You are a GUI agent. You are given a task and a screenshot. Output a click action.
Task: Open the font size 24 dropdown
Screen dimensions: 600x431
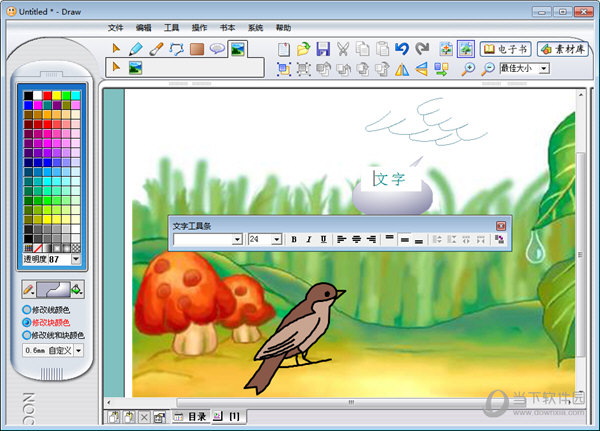[277, 240]
